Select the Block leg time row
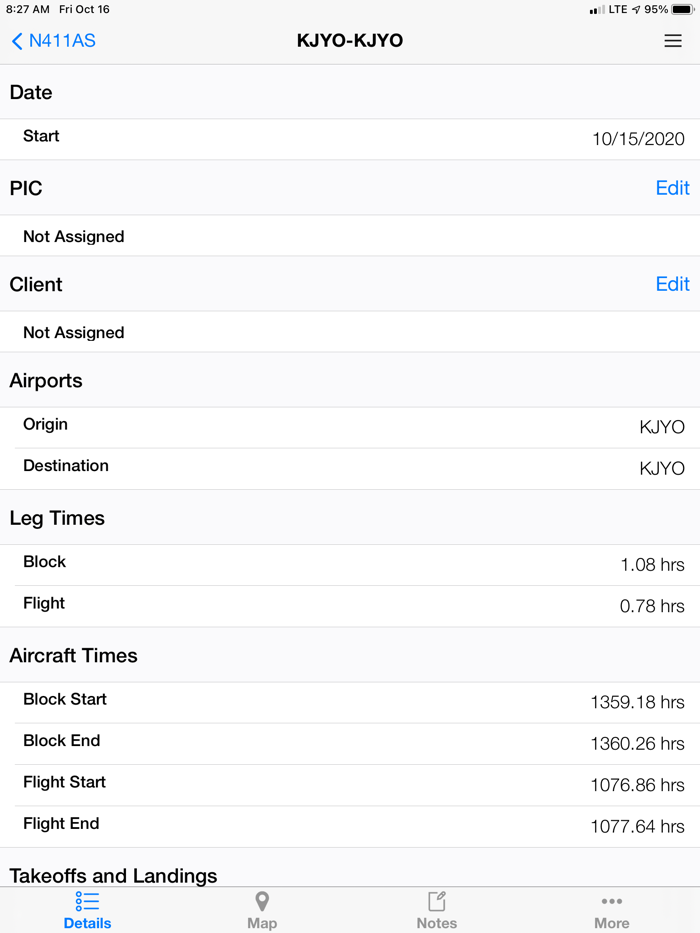 pyautogui.click(x=350, y=562)
